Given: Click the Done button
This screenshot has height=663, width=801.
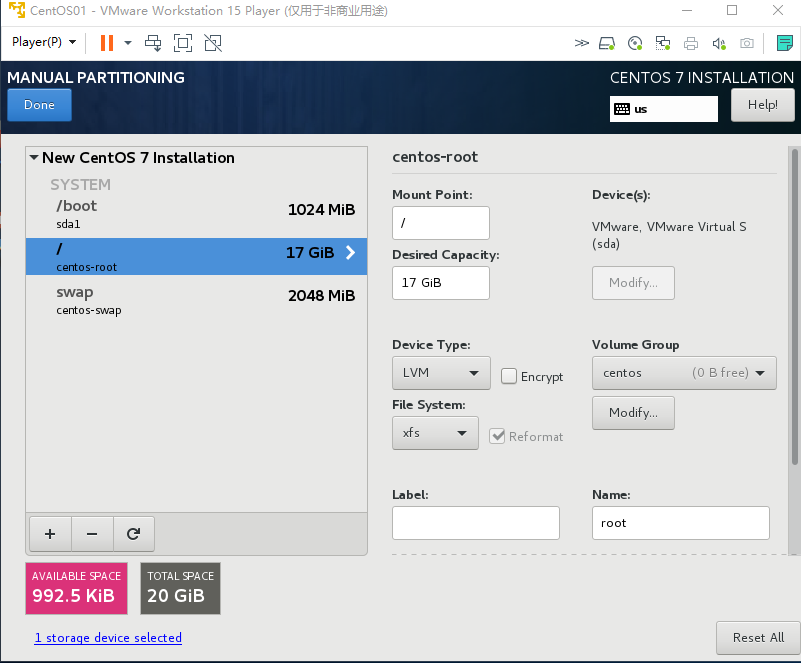Looking at the screenshot, I should click(38, 104).
